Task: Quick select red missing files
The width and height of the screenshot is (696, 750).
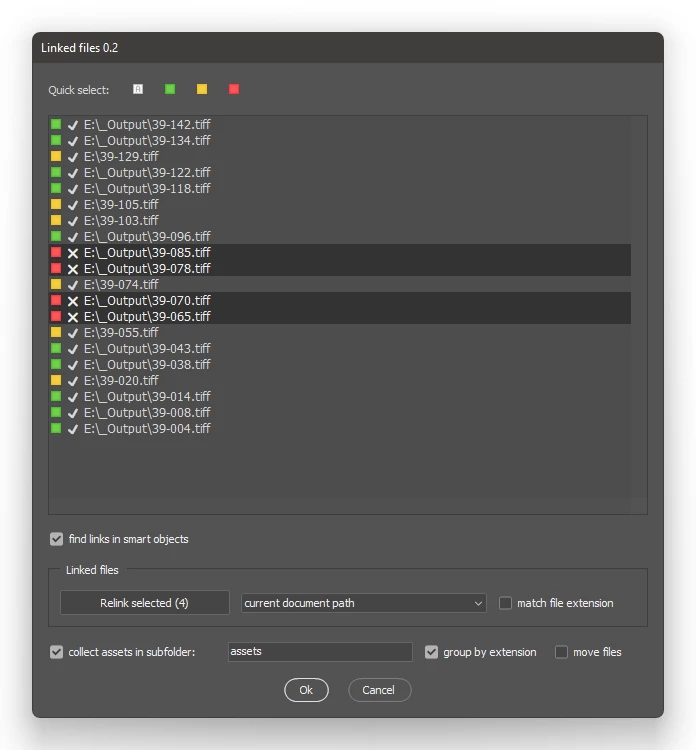Action: [x=234, y=89]
